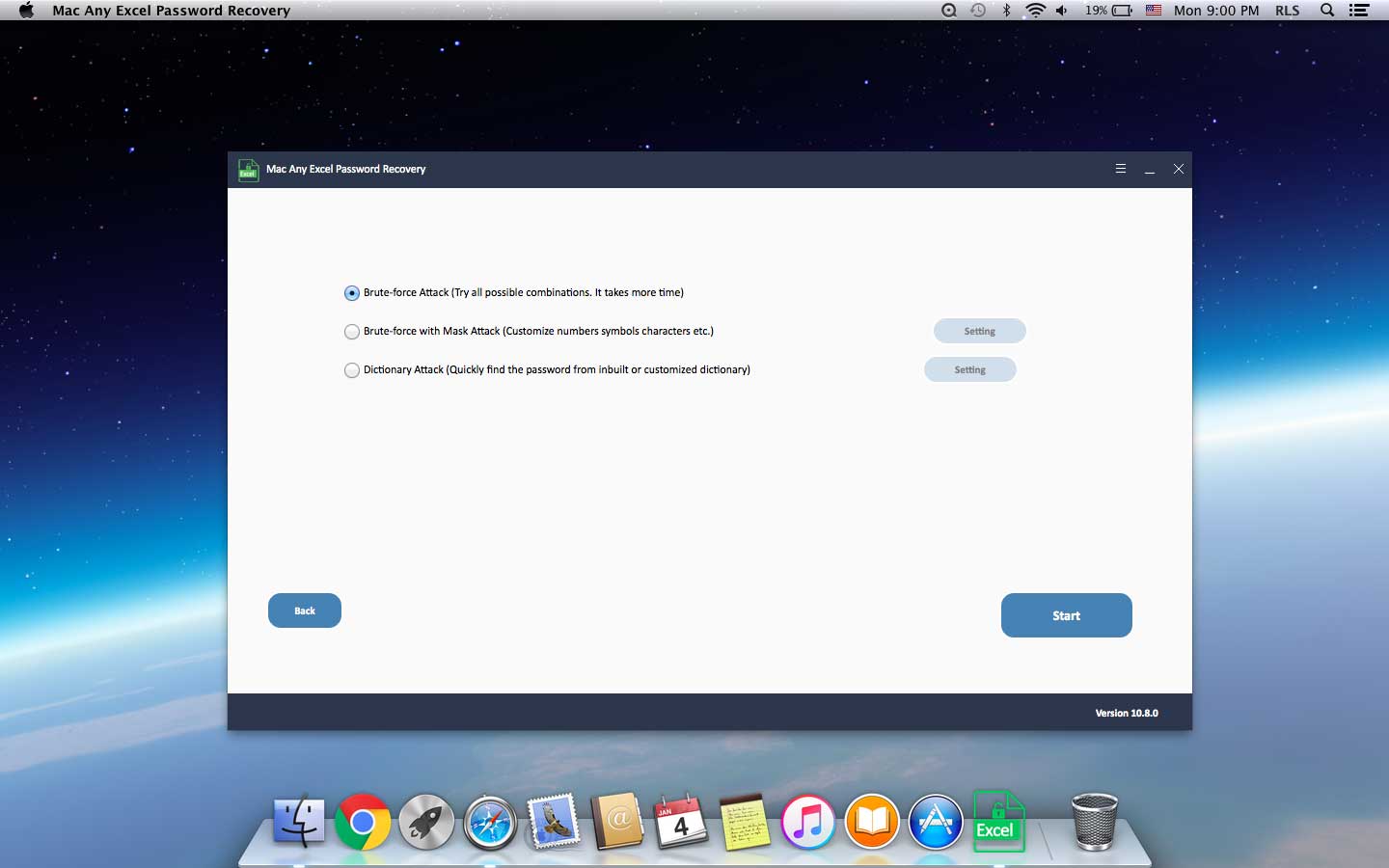The height and width of the screenshot is (868, 1389).
Task: Open the Bluetooth menu bar icon
Action: 1006,11
